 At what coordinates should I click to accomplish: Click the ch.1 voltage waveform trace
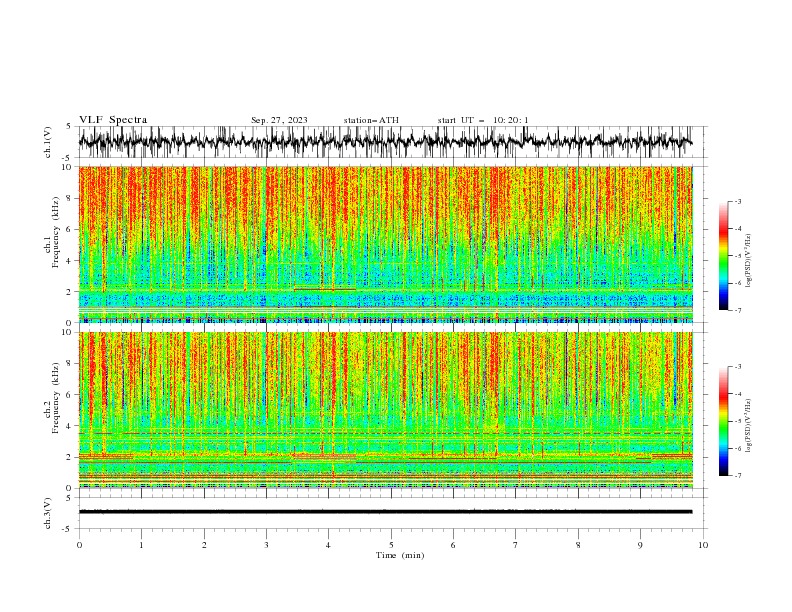[385, 142]
